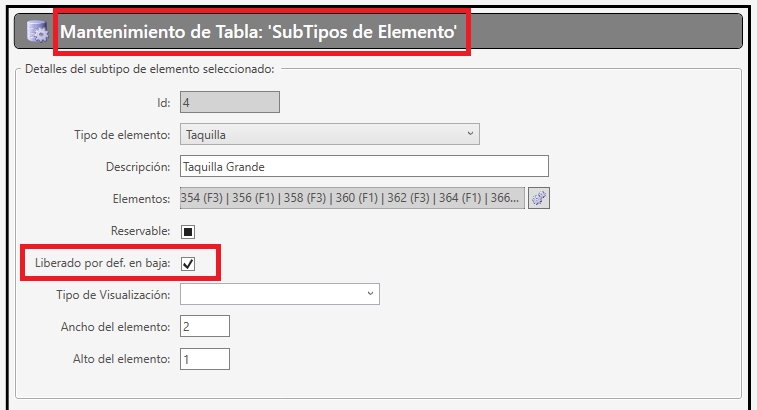Click the Descripción field with Taquilla Grande
Image resolution: width=757 pixels, height=410 pixels.
click(x=364, y=166)
